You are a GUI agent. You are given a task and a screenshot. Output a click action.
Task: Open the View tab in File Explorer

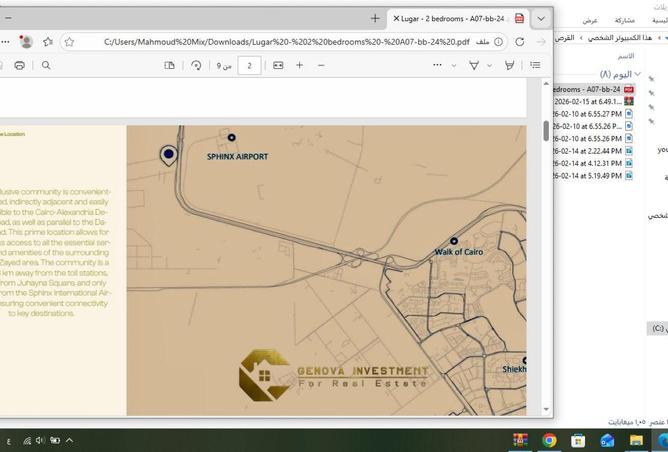click(x=590, y=20)
